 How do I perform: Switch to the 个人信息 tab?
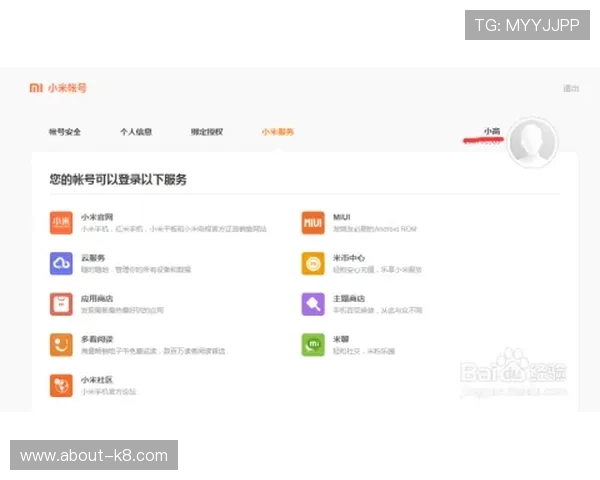point(136,132)
